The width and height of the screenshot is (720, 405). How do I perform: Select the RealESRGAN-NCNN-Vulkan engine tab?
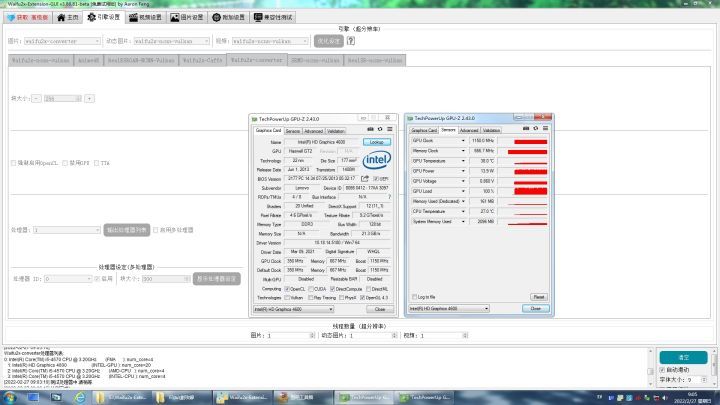point(141,60)
